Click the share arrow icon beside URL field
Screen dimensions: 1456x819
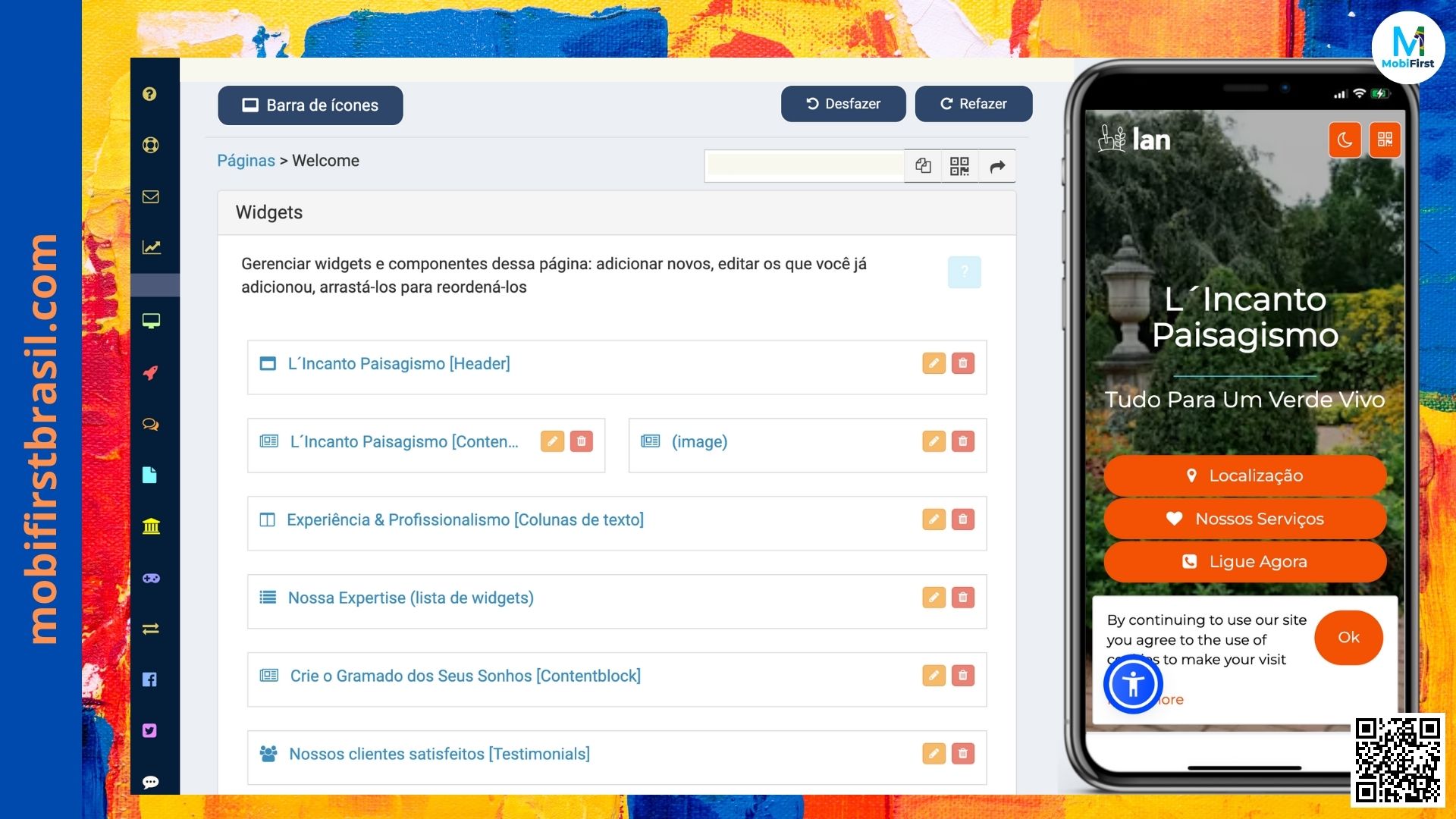(x=997, y=166)
